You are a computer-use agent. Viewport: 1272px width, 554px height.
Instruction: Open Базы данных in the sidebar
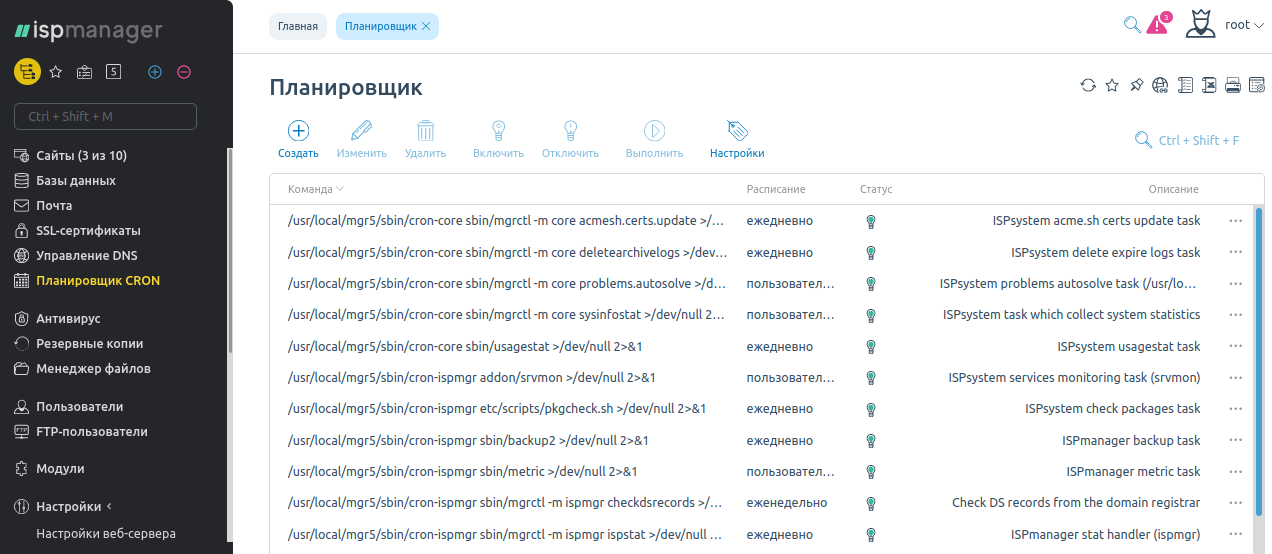click(76, 181)
